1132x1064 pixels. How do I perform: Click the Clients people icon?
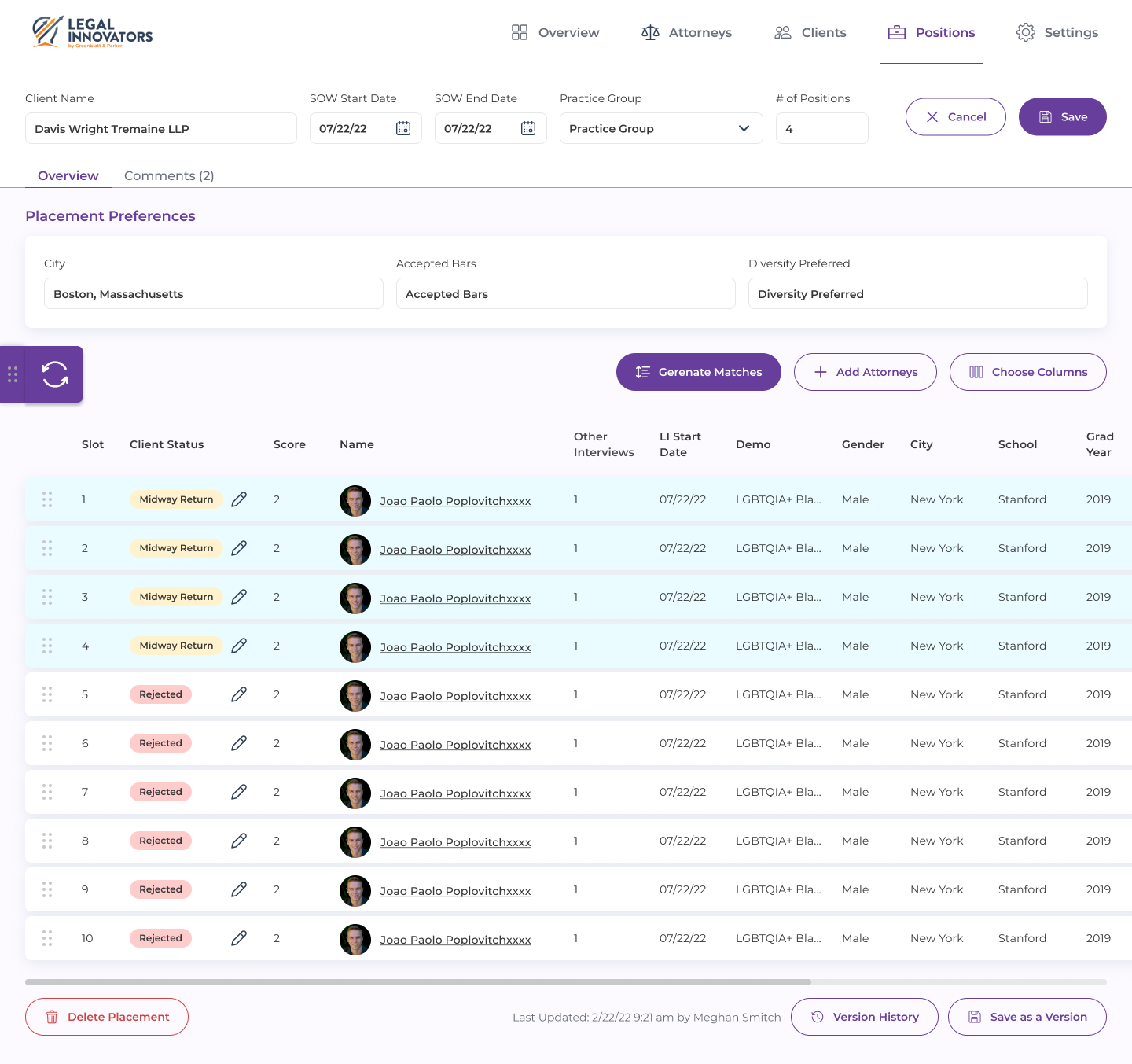tap(782, 32)
